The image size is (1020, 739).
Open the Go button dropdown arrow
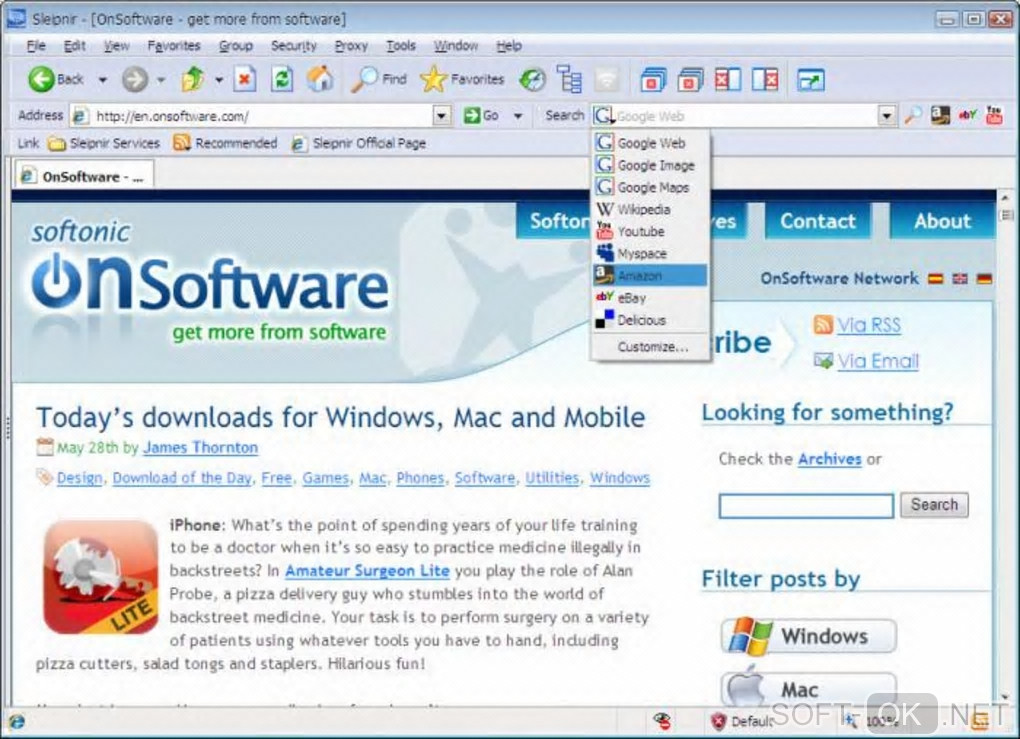(518, 116)
